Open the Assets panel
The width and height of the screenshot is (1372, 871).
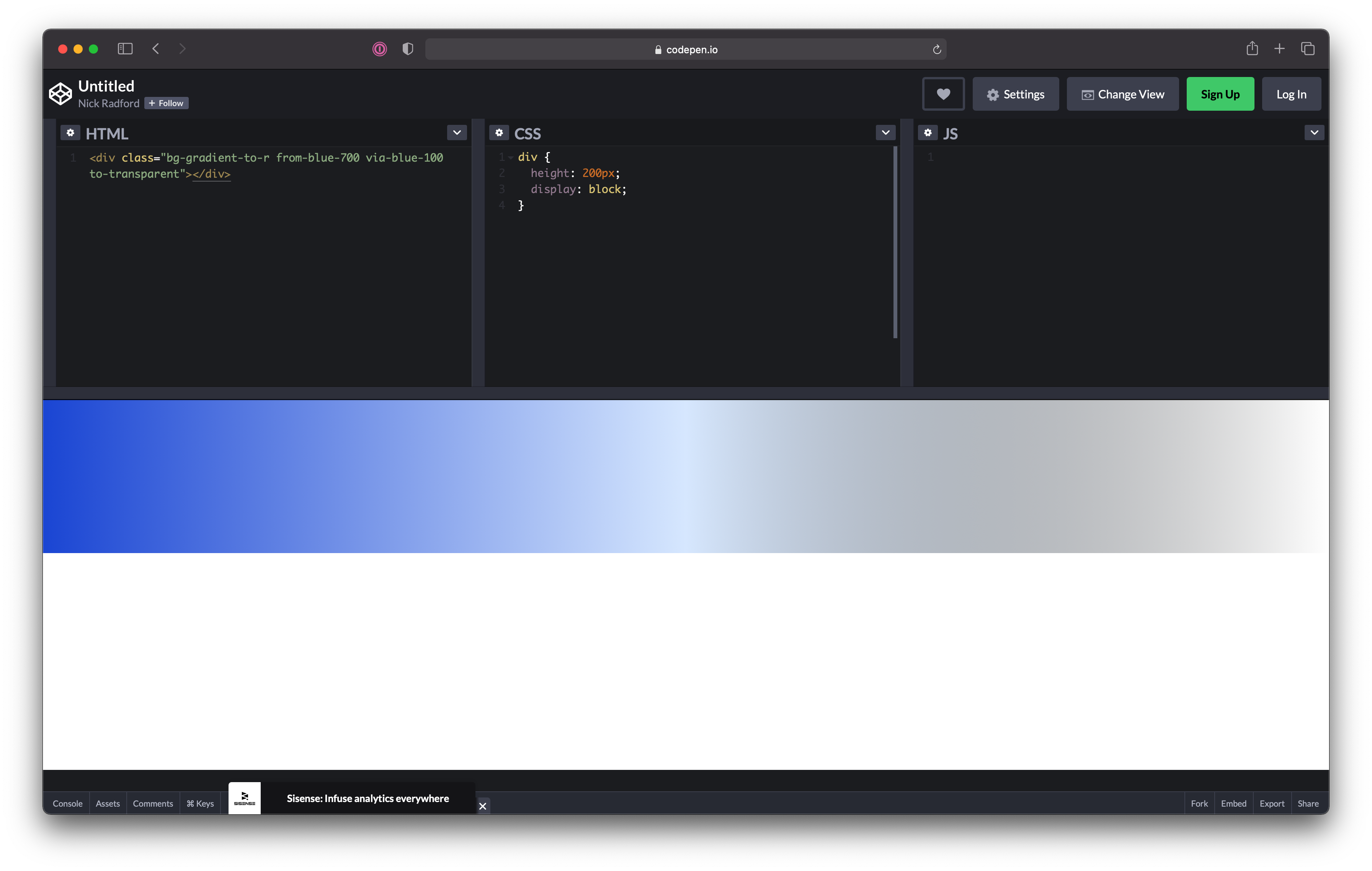pos(108,803)
